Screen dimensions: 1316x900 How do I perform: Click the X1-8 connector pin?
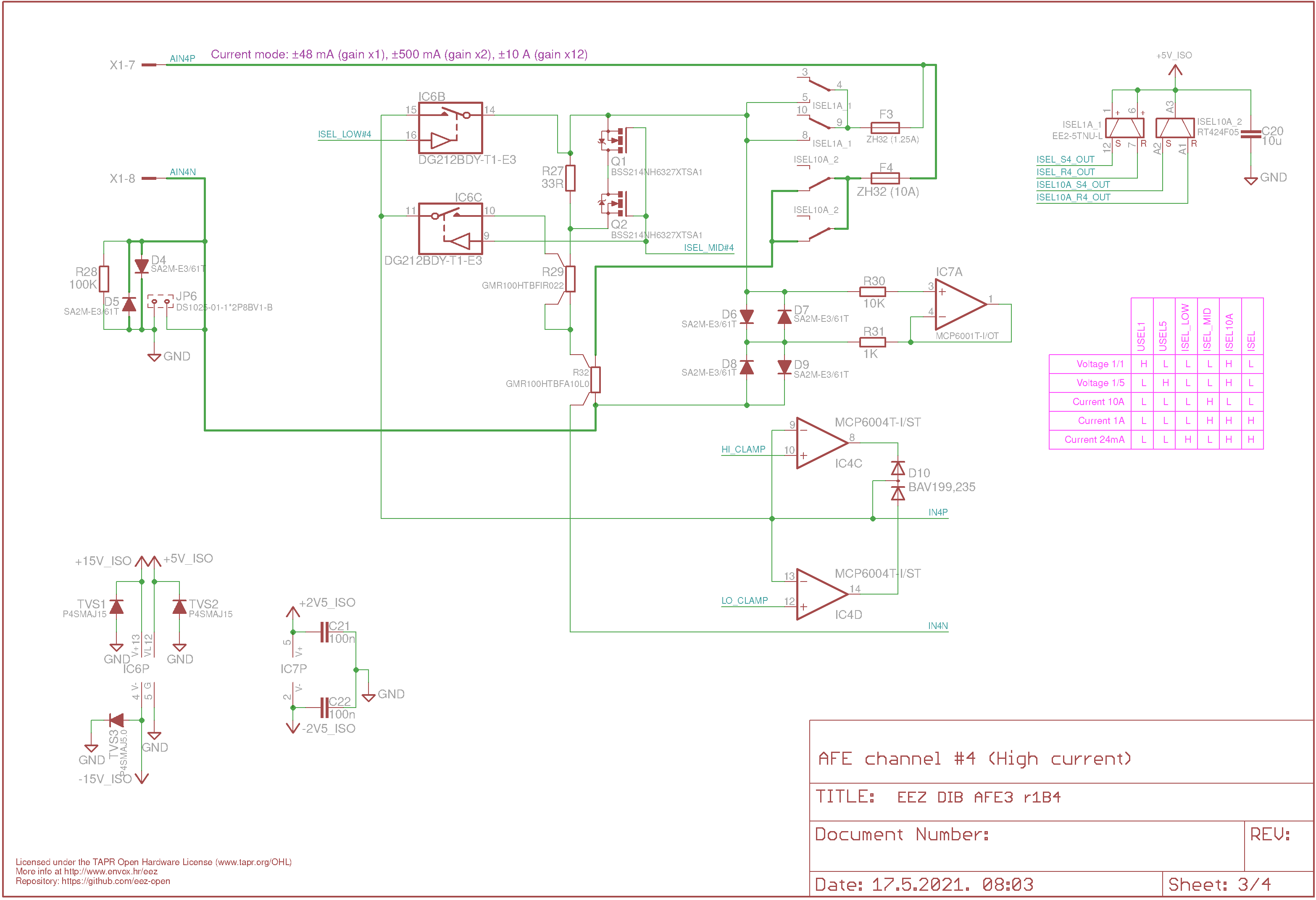pyautogui.click(x=149, y=179)
